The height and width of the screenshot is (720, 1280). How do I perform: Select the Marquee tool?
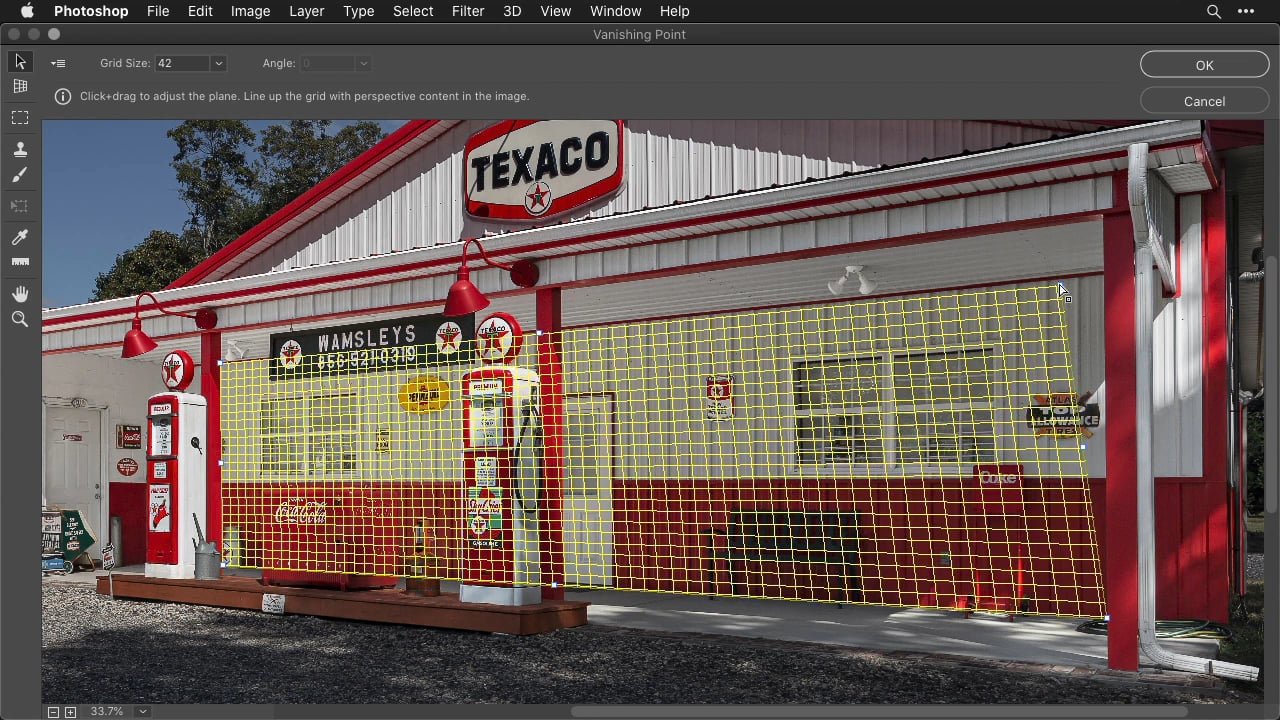tap(20, 118)
